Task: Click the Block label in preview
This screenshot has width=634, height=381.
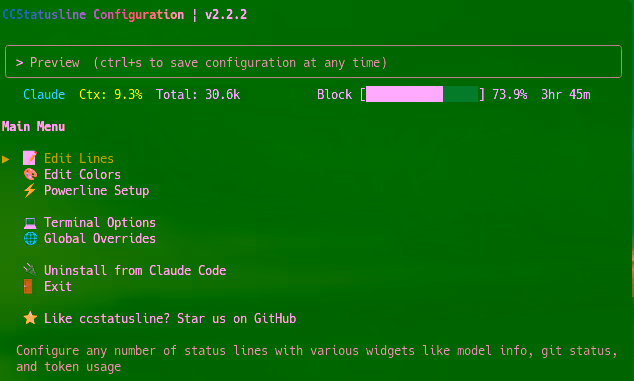Action: (x=334, y=94)
